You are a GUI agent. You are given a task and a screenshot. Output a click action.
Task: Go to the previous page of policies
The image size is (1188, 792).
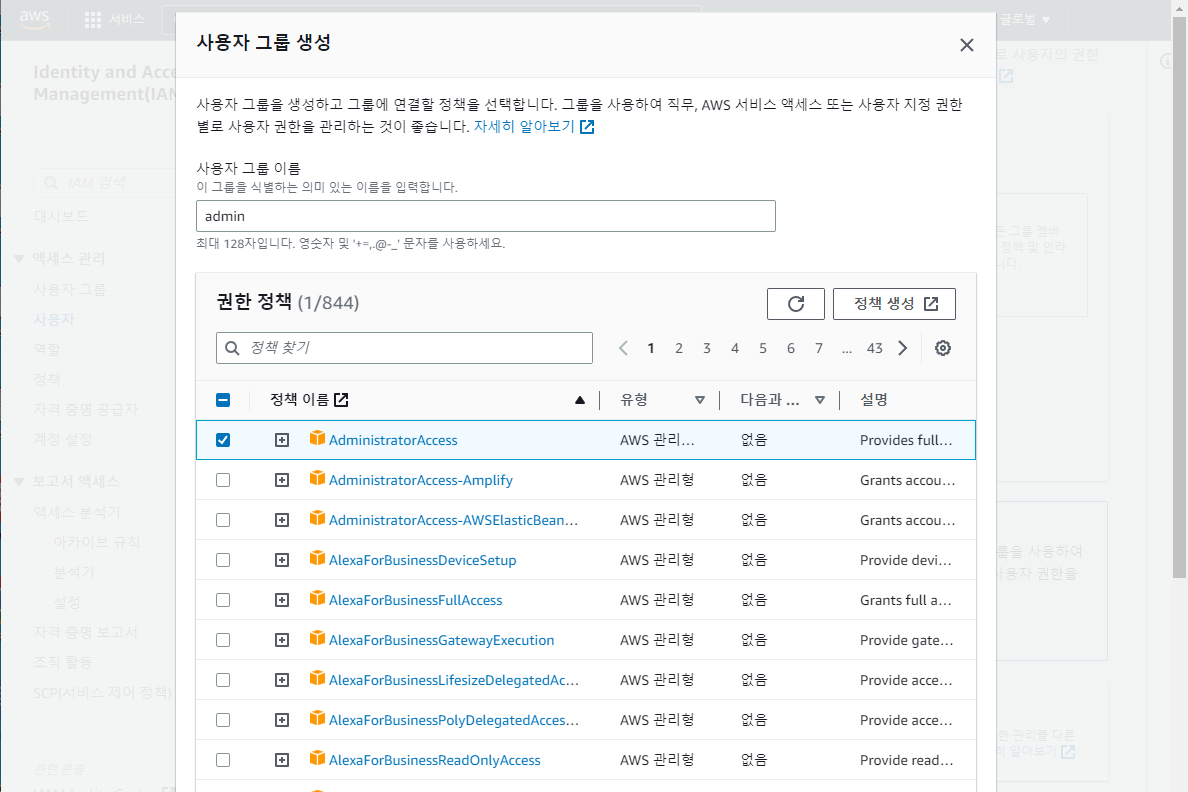click(624, 348)
